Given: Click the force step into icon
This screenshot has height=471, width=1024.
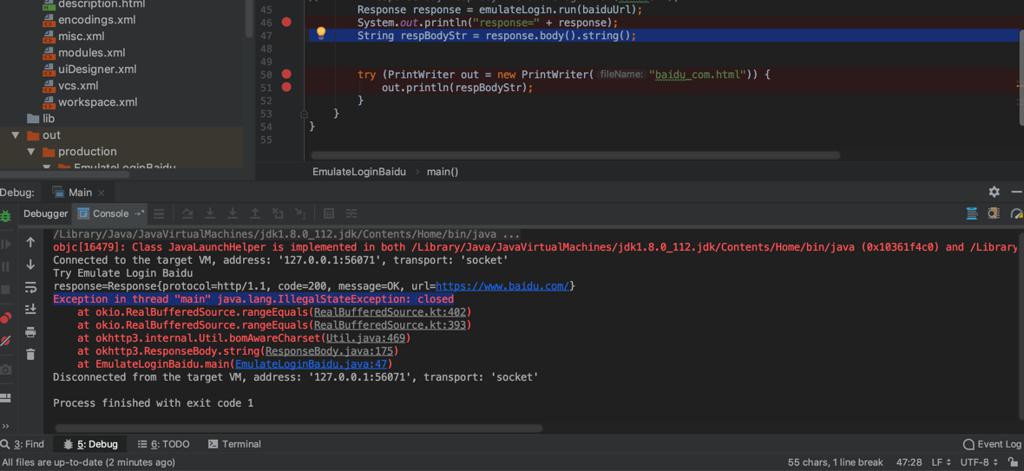Looking at the screenshot, I should (x=232, y=214).
